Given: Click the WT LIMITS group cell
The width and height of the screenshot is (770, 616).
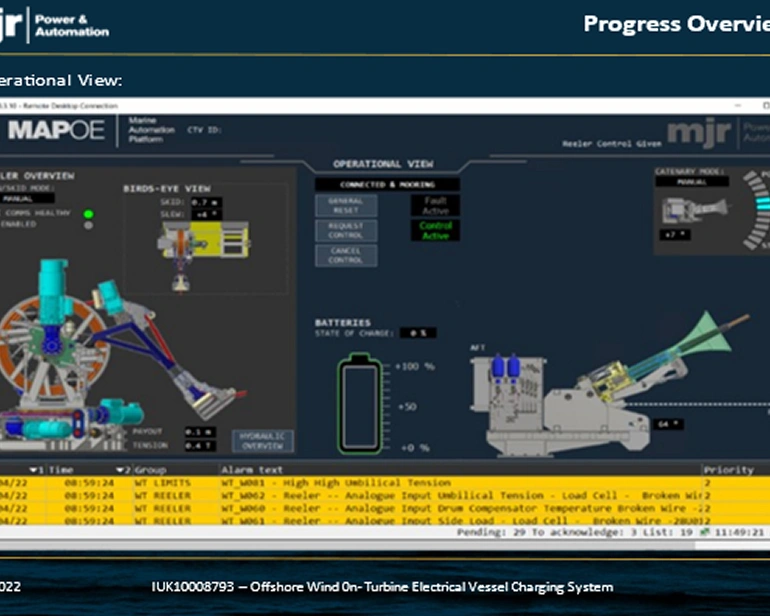Looking at the screenshot, I should click(163, 483).
